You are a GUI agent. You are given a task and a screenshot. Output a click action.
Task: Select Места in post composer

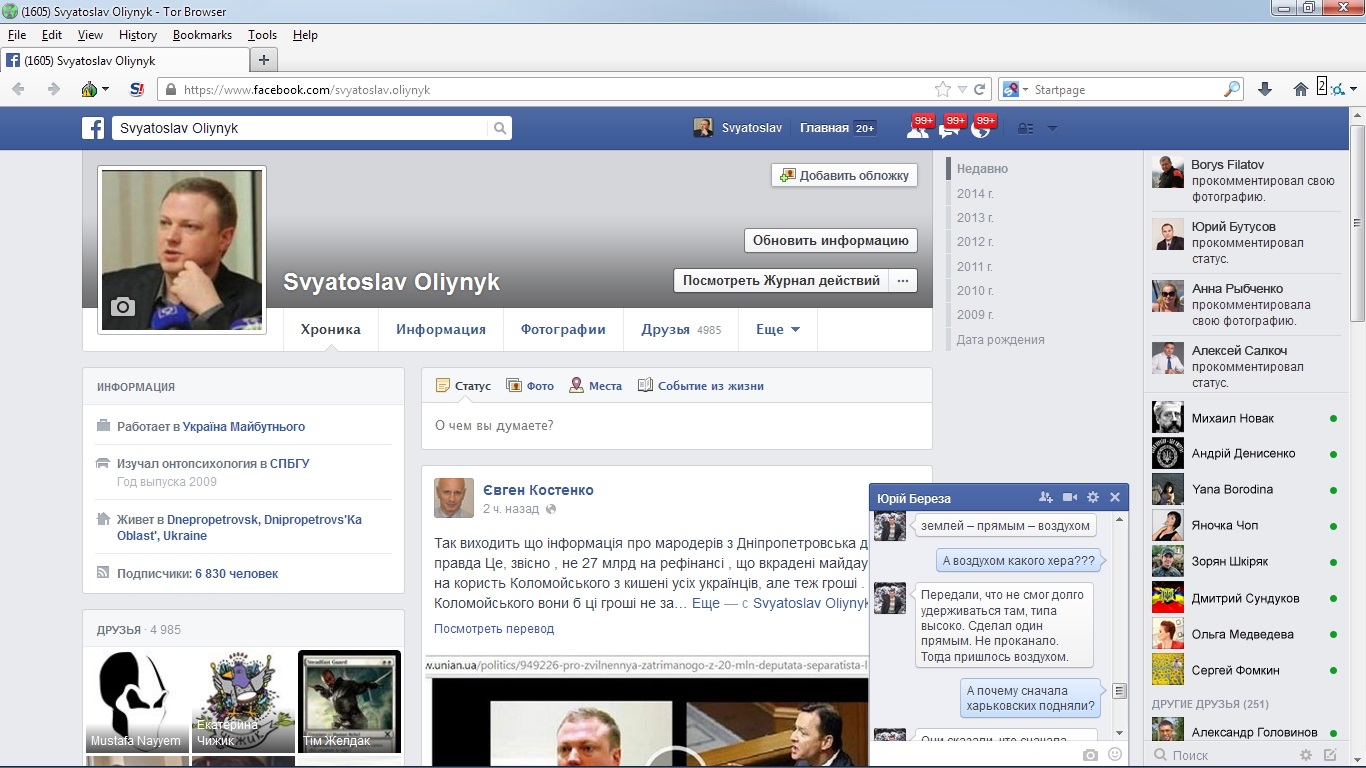[x=595, y=386]
